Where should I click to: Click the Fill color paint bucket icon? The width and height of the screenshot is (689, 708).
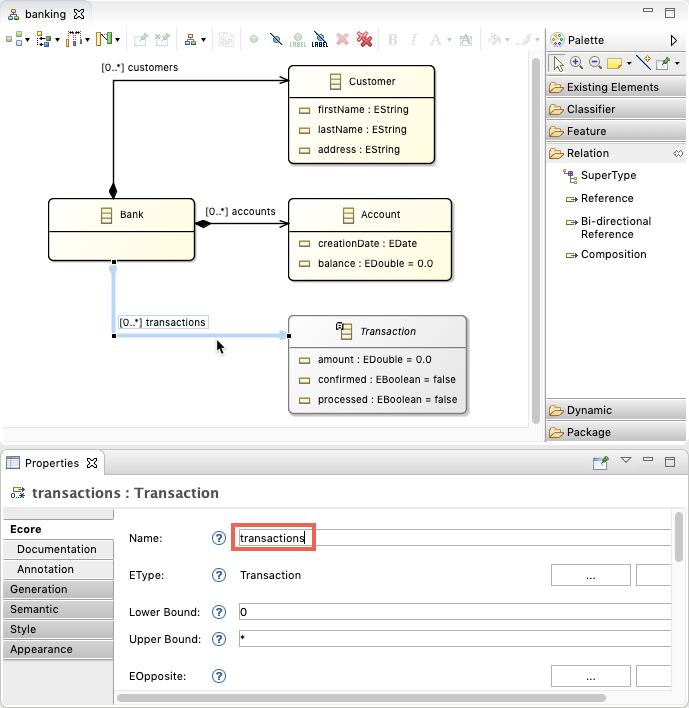click(495, 40)
